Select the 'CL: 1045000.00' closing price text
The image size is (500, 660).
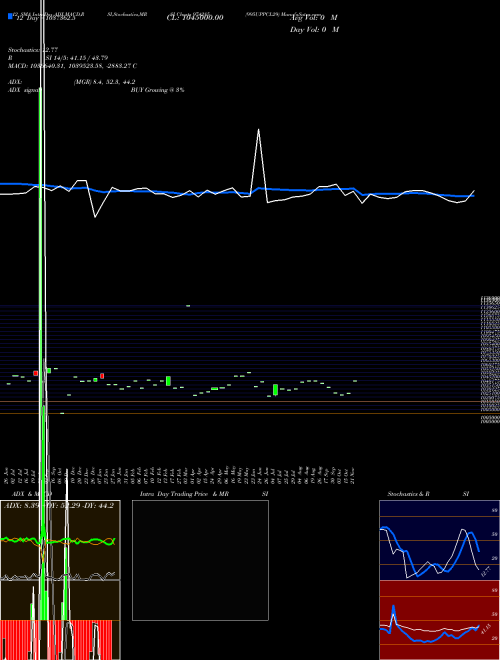point(195,18)
